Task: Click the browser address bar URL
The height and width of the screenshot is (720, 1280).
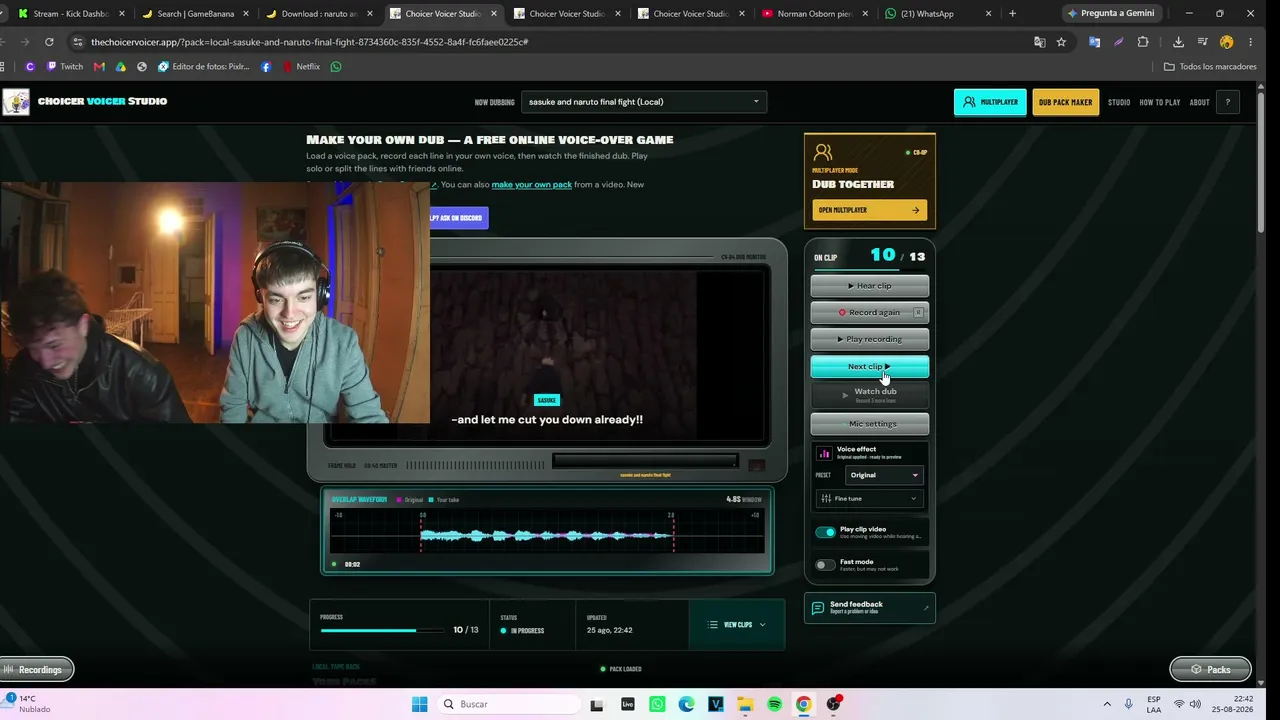Action: coord(309,42)
